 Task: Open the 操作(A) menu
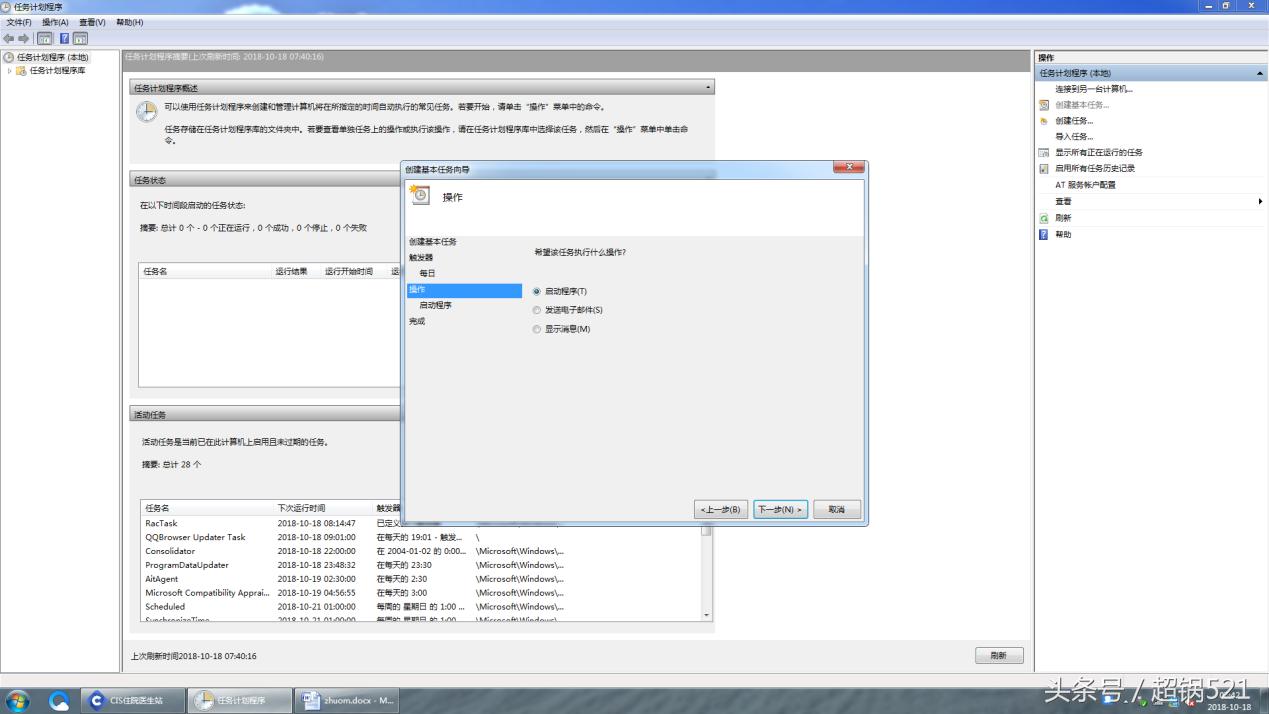click(x=55, y=22)
